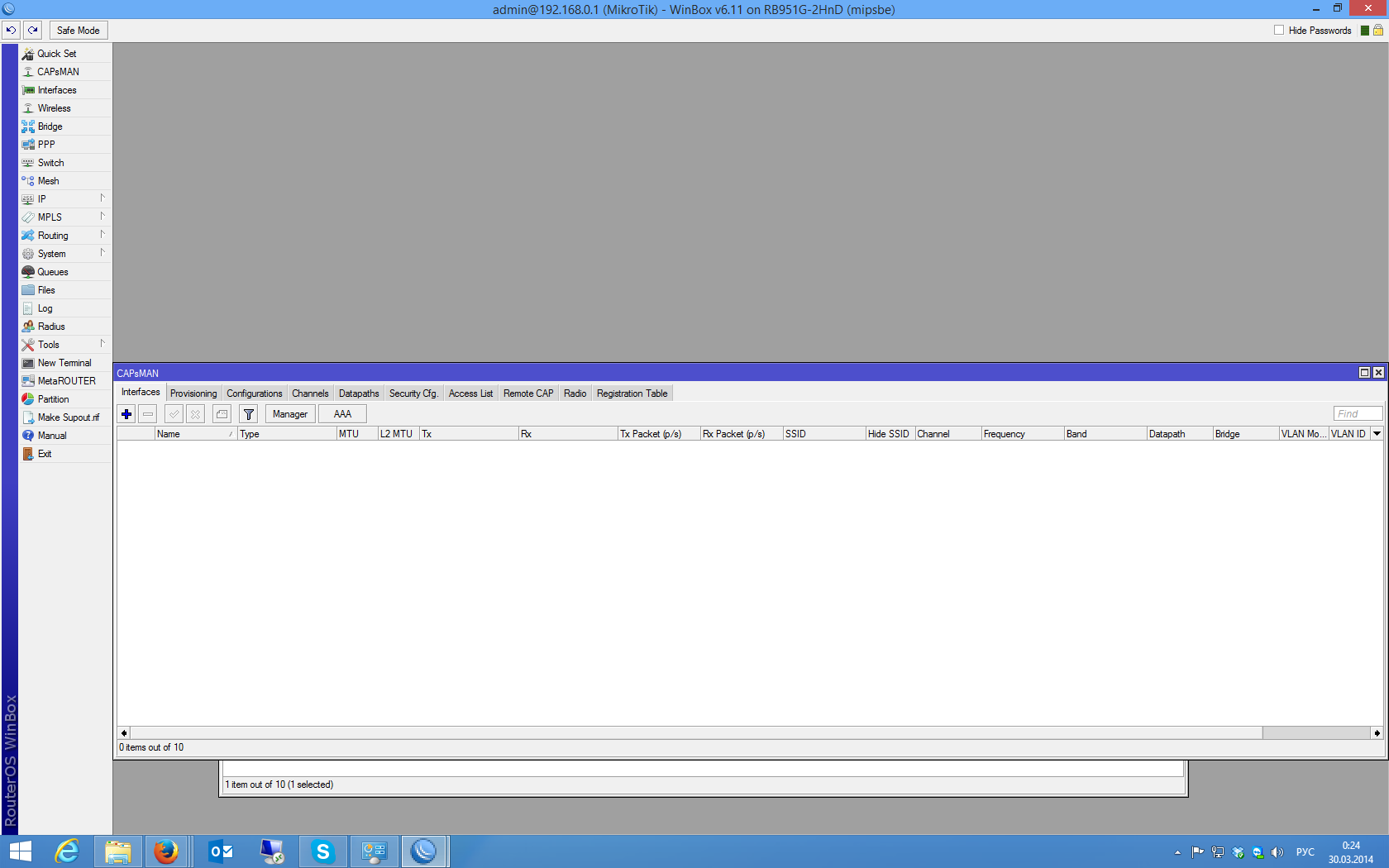The width and height of the screenshot is (1389, 868).
Task: Open Skype from the taskbar
Action: [322, 851]
